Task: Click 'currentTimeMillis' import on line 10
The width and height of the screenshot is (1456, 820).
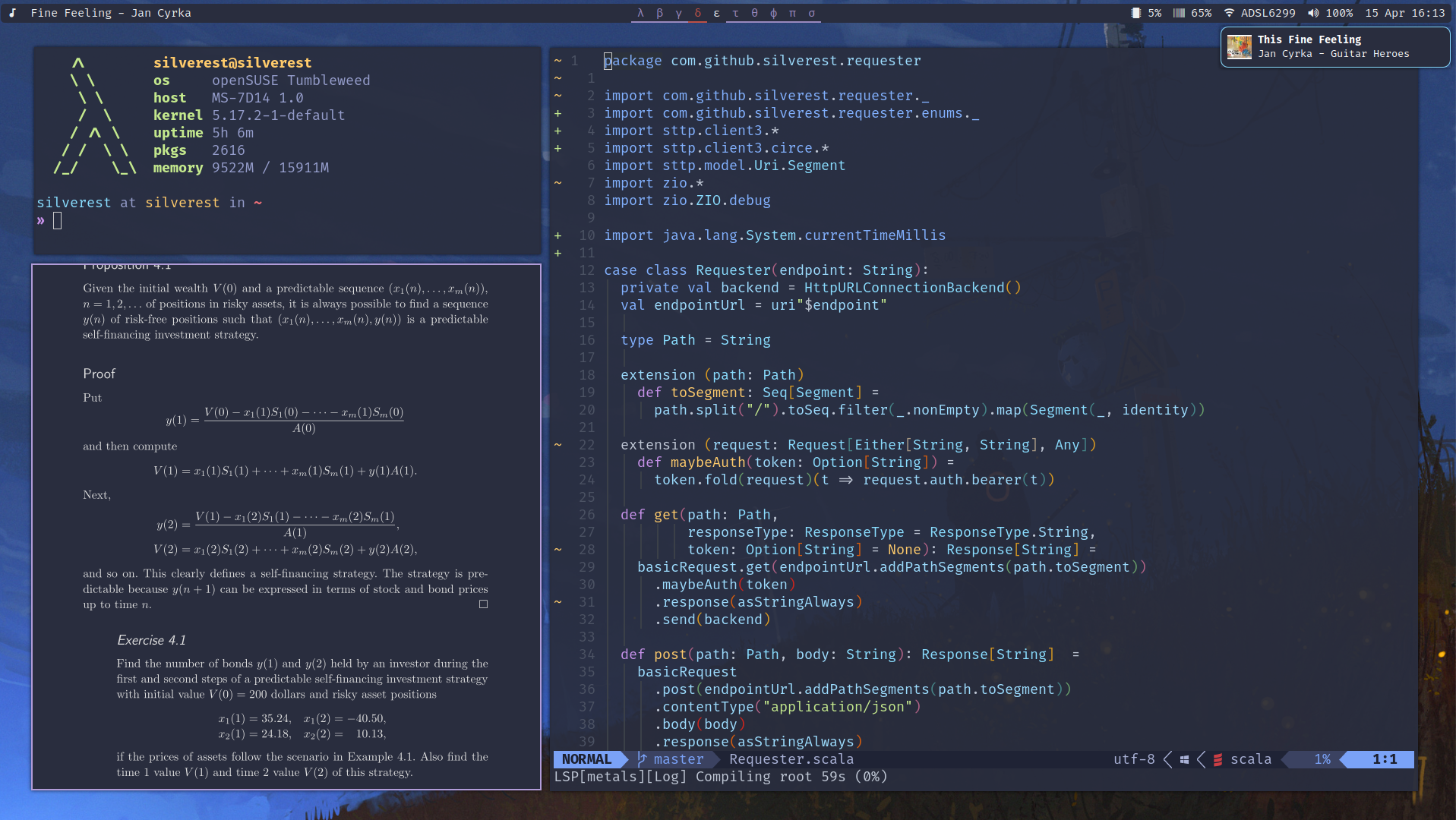Action: (x=875, y=235)
